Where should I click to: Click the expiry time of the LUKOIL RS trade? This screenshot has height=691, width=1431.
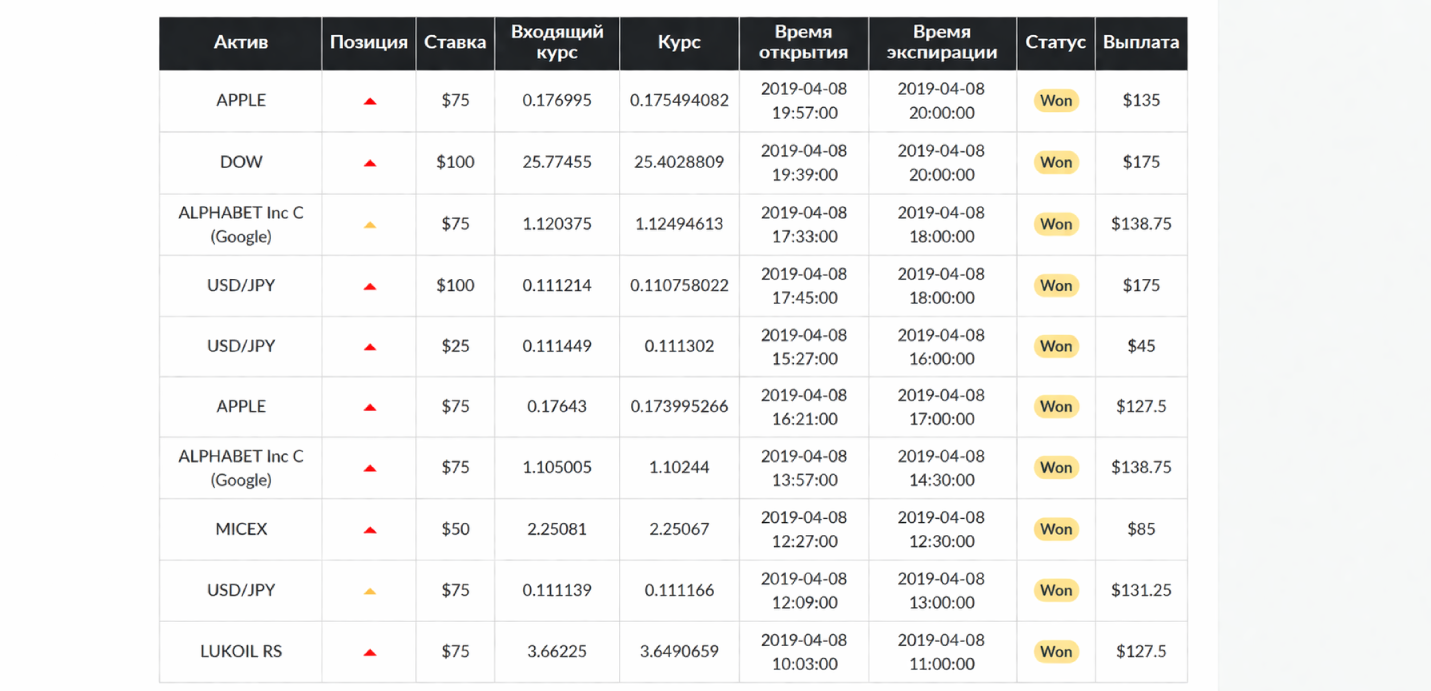coord(941,651)
